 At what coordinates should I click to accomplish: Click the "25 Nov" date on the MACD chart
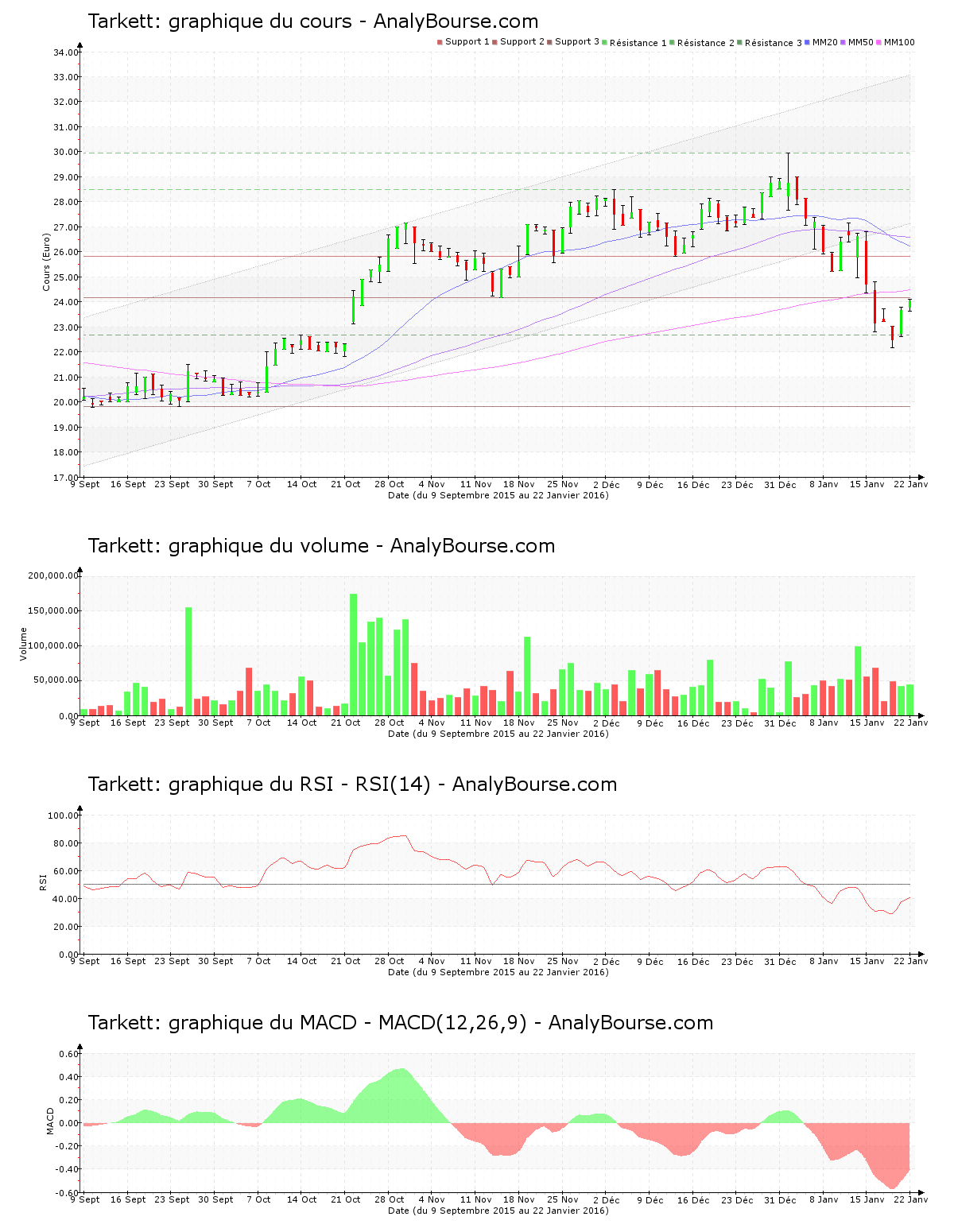pyautogui.click(x=563, y=1199)
